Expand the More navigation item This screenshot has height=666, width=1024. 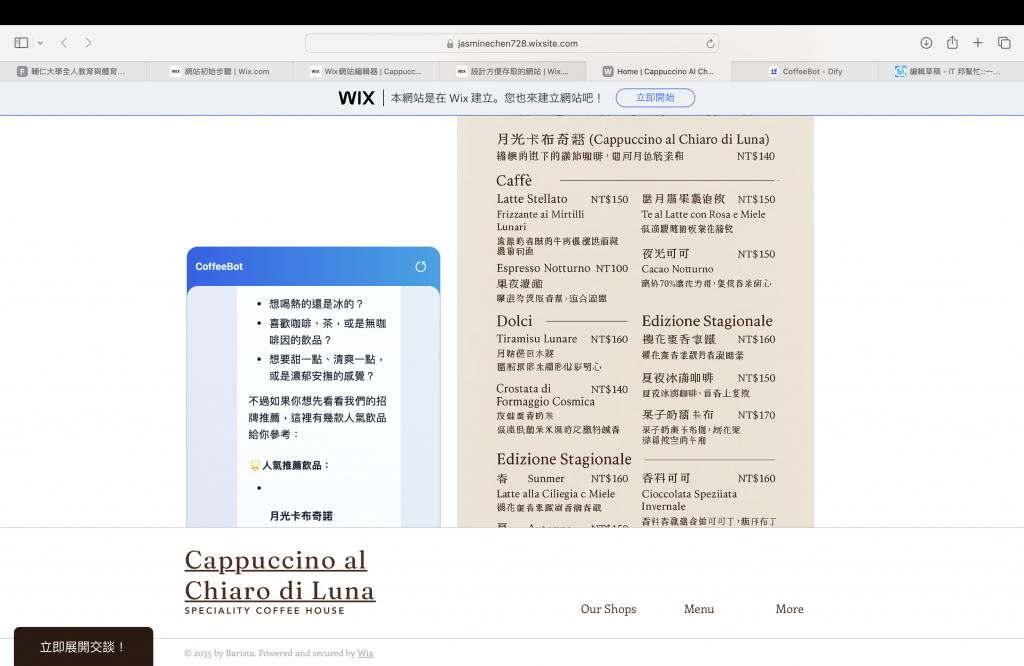click(x=790, y=609)
